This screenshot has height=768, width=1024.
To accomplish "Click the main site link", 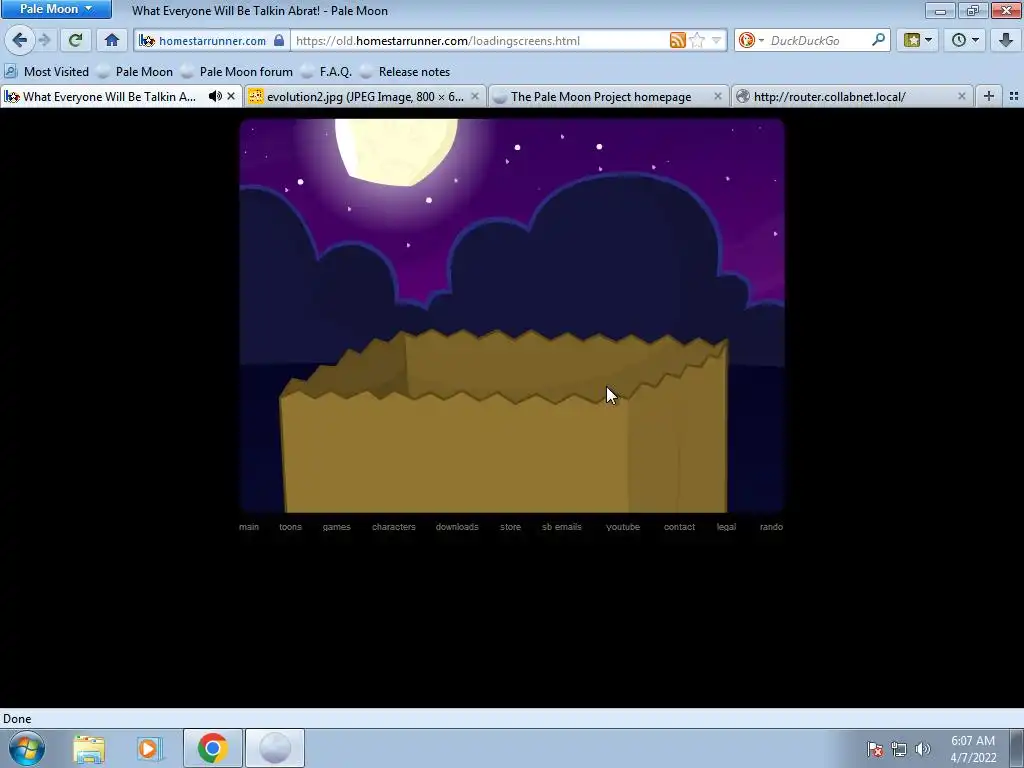I will point(249,527).
